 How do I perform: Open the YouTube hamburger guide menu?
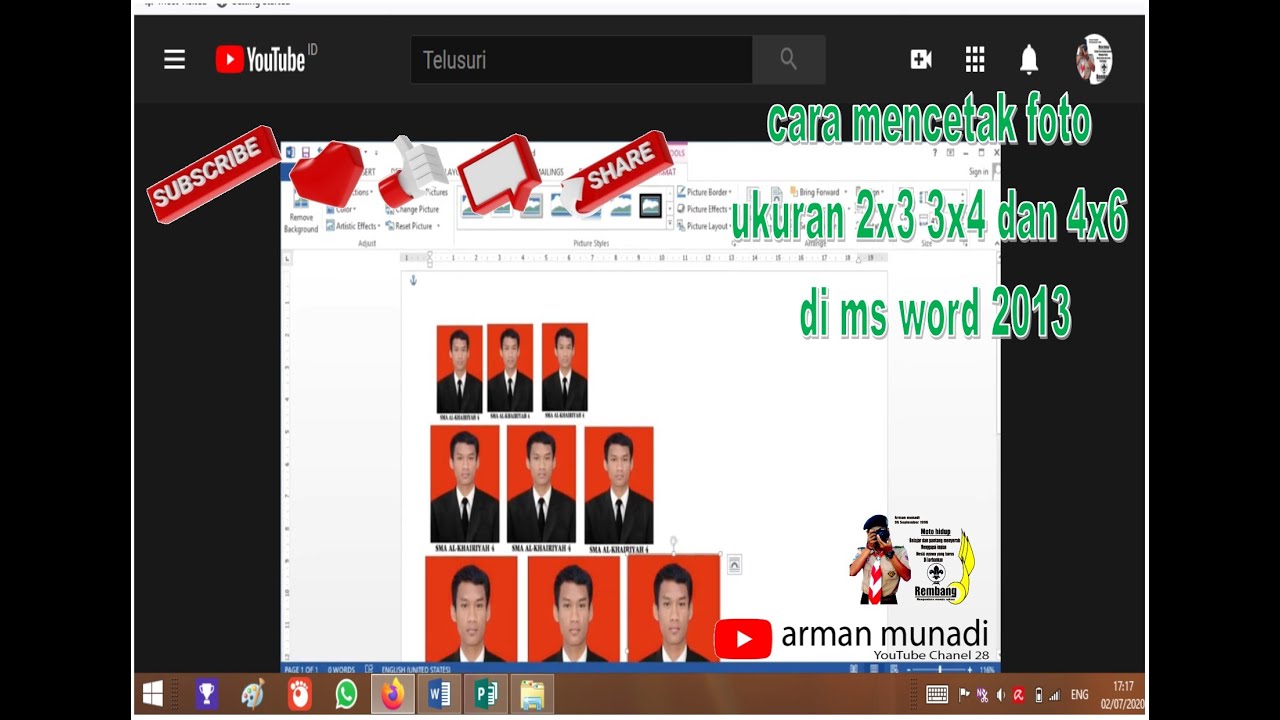pyautogui.click(x=175, y=60)
